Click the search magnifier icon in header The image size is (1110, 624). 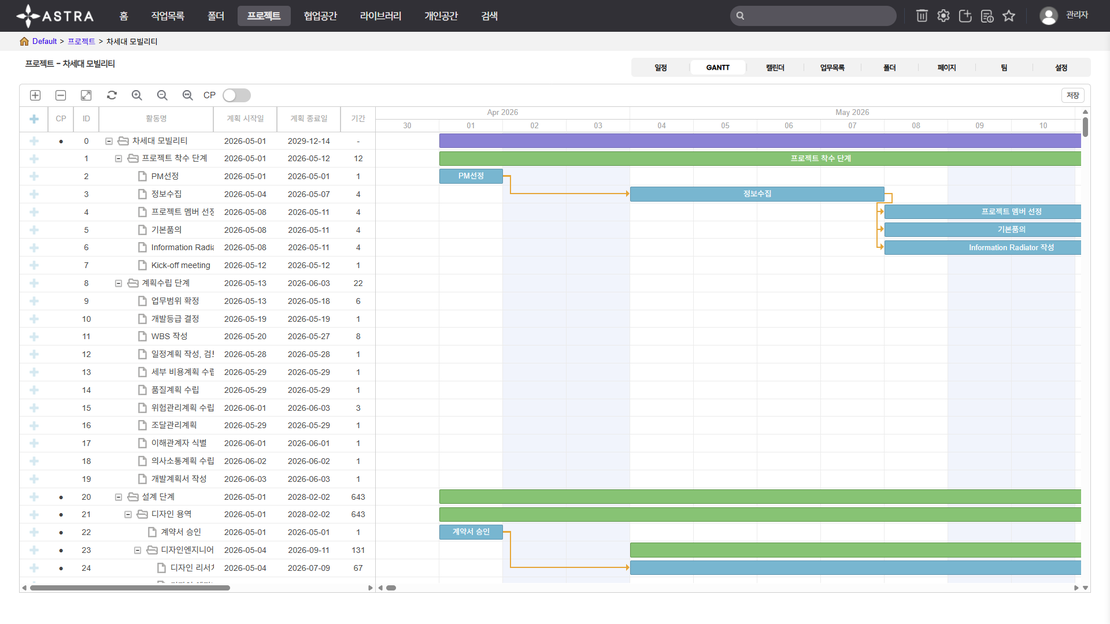pyautogui.click(x=740, y=16)
